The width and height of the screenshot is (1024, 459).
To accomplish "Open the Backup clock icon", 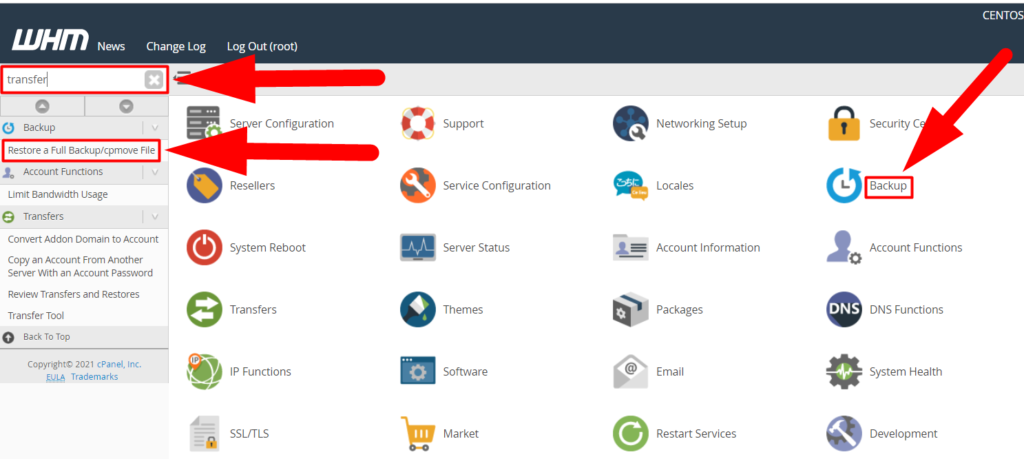I will pos(844,185).
